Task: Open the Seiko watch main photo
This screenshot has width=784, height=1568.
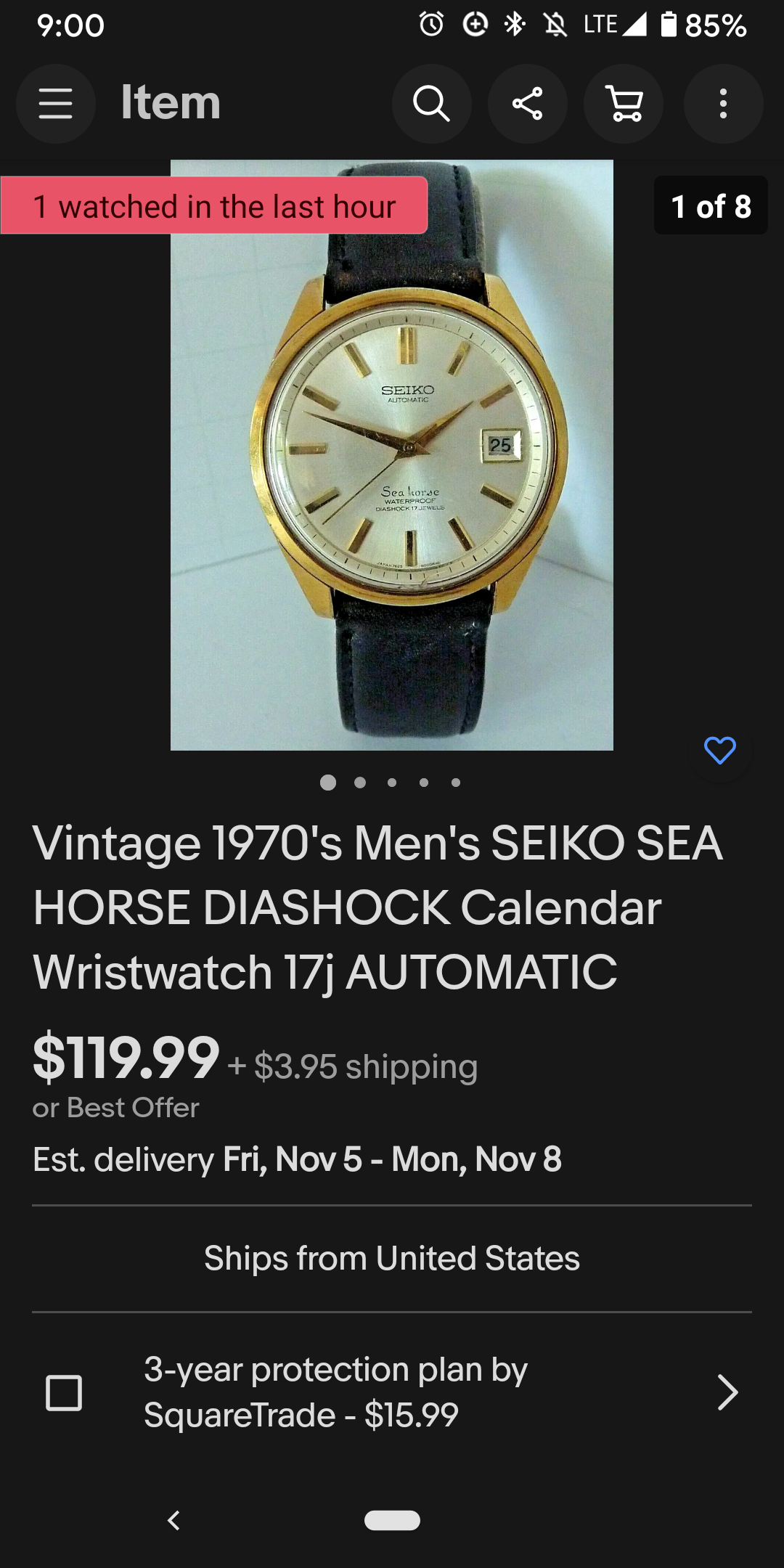Action: (392, 455)
